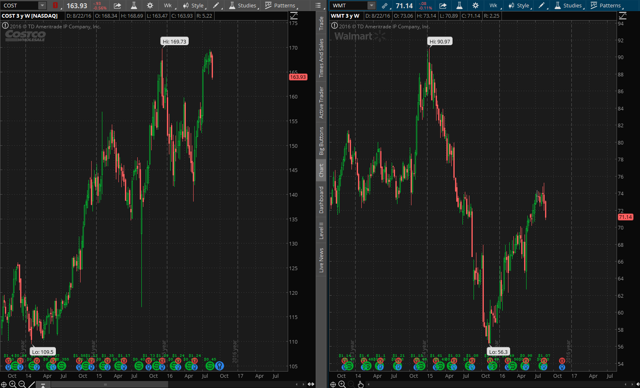Open the hamburger menu on COST chart toolbar
640x388 pixels.
coord(318,5)
